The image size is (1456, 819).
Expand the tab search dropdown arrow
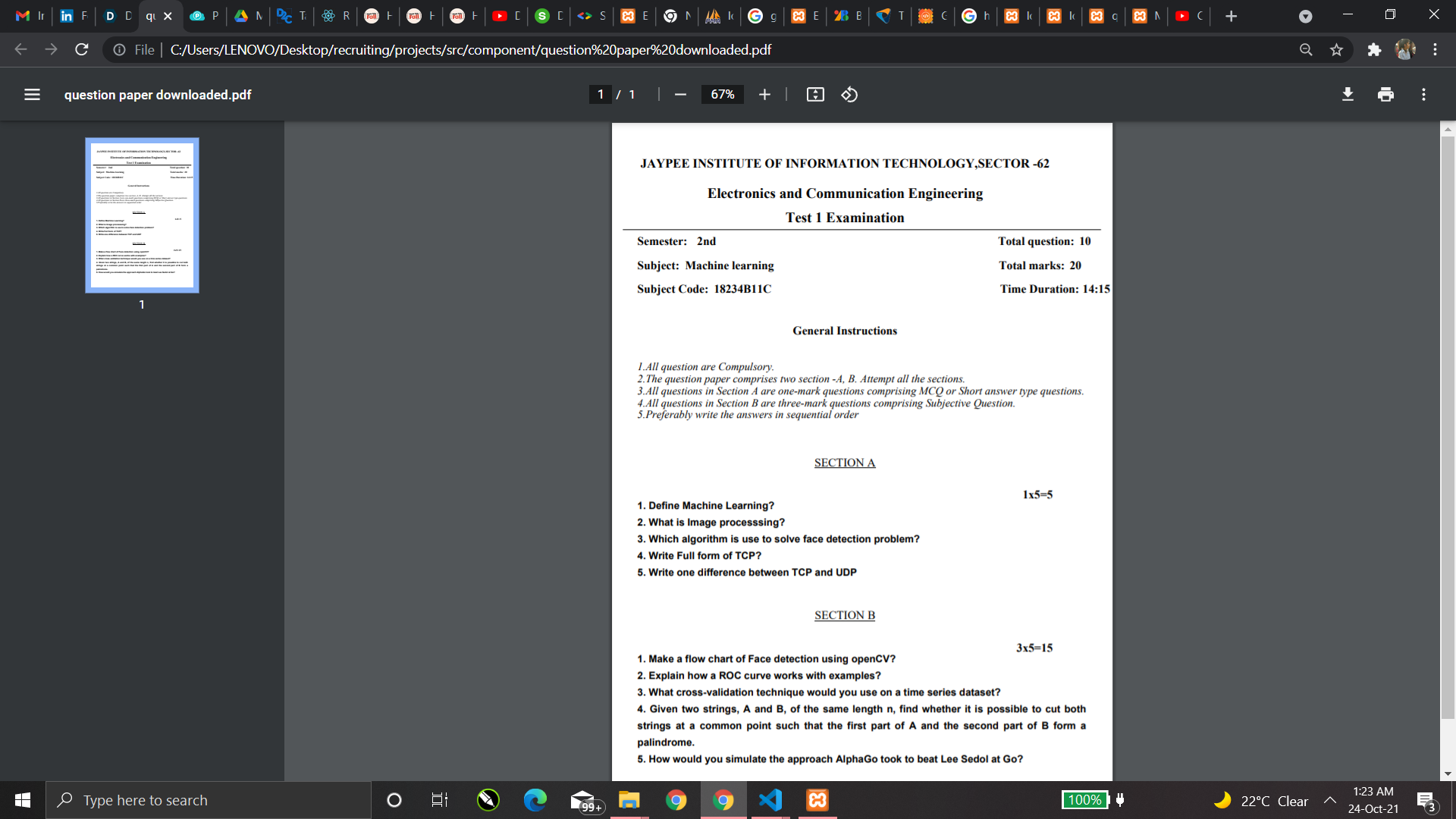click(1305, 16)
